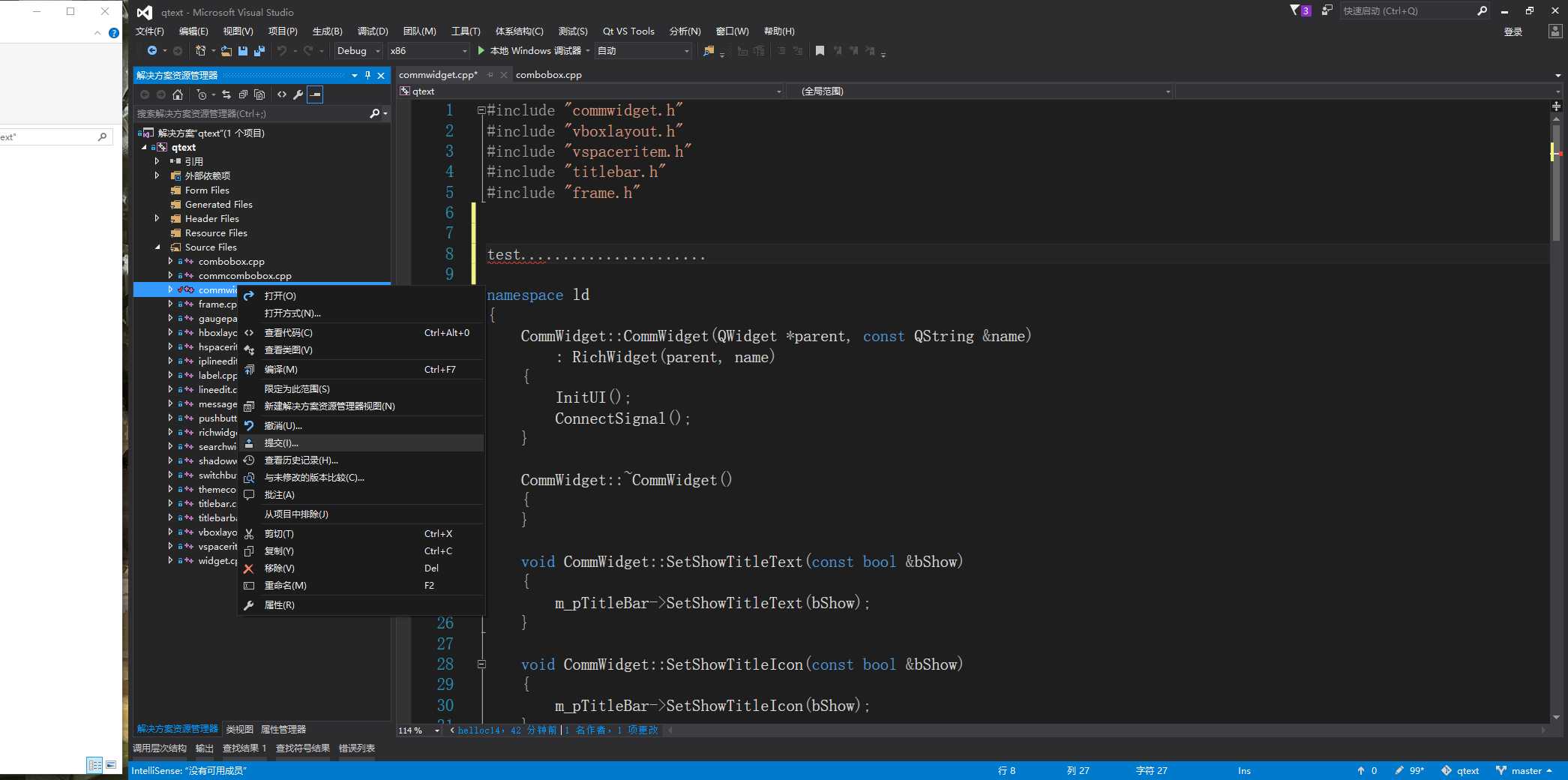Open the Qt VS Tools menu

point(628,31)
